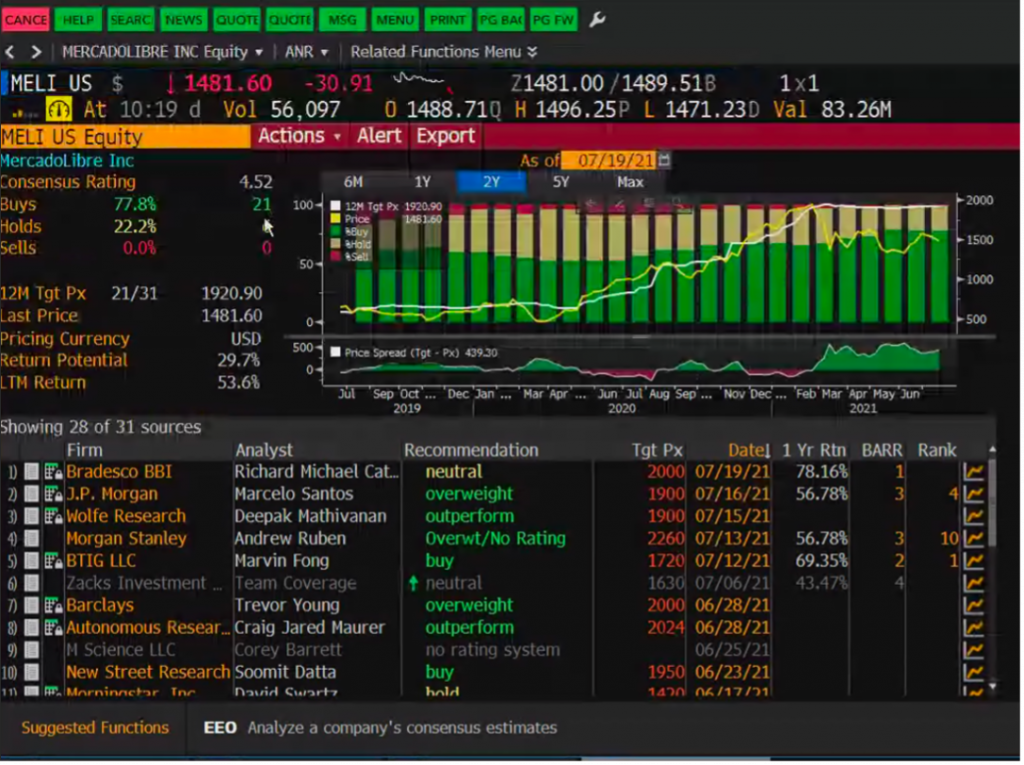The width and height of the screenshot is (1024, 765).
Task: Click the Alert button
Action: pyautogui.click(x=379, y=136)
